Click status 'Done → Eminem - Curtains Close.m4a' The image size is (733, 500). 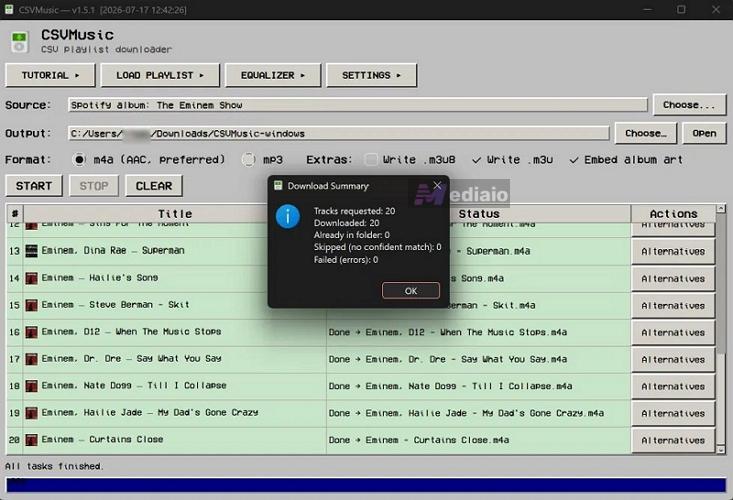point(419,440)
